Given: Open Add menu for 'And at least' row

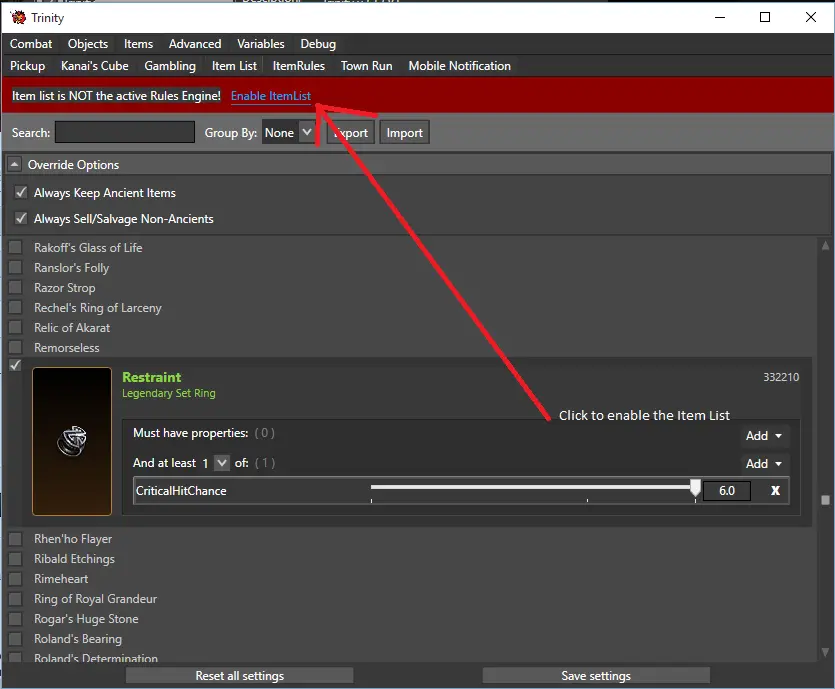Looking at the screenshot, I should [x=764, y=463].
